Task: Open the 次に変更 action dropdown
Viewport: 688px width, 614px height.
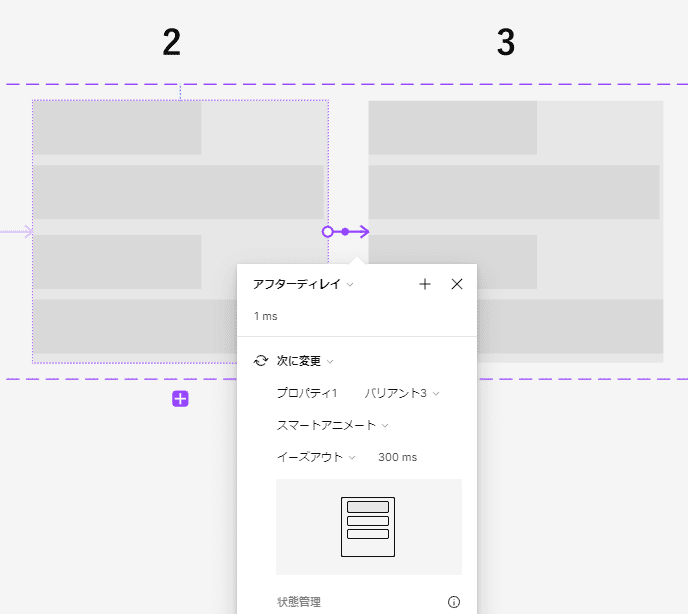Action: [305, 361]
